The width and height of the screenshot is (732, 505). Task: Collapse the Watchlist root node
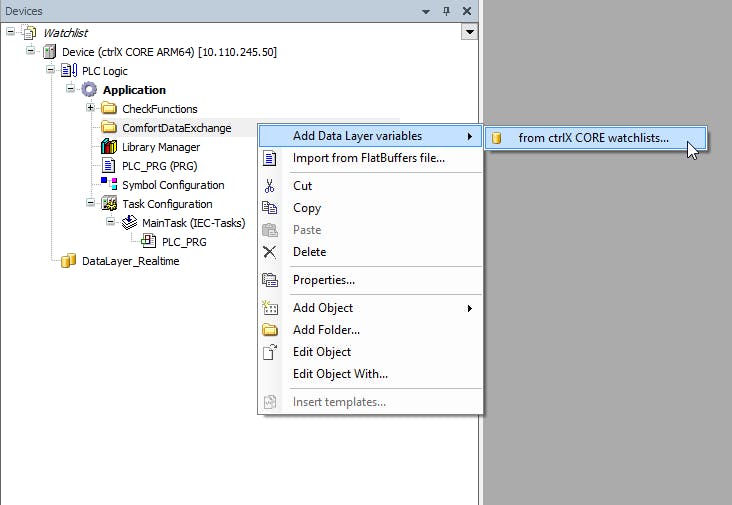pyautogui.click(x=10, y=31)
